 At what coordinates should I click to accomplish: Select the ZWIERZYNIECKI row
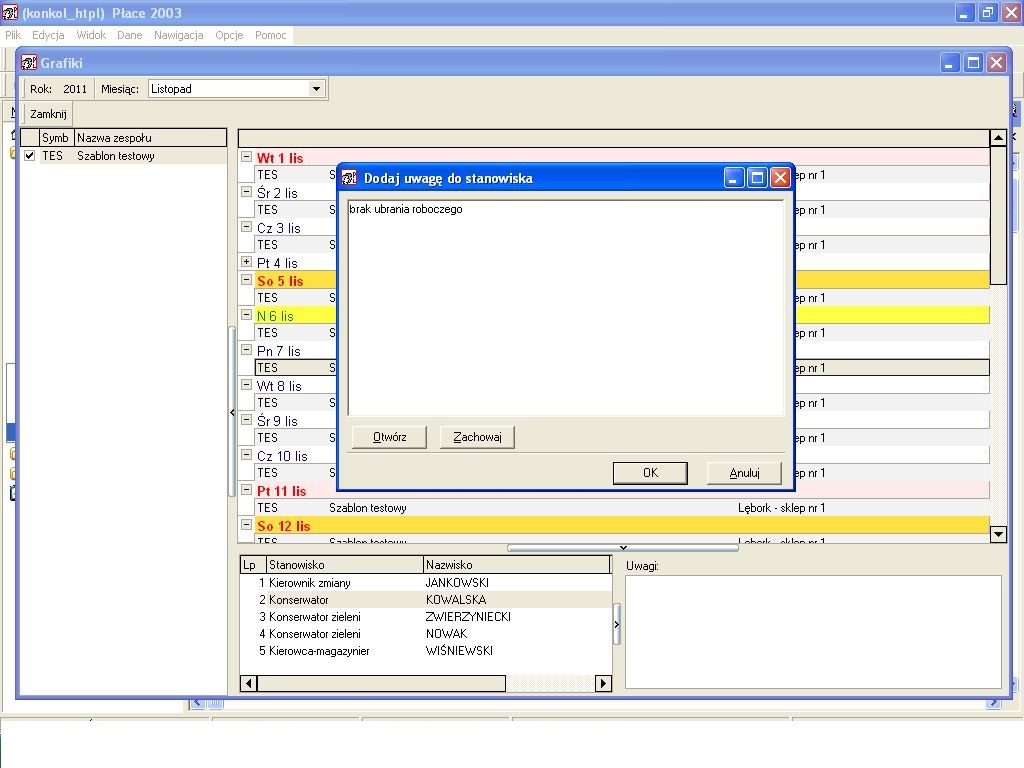[x=425, y=616]
